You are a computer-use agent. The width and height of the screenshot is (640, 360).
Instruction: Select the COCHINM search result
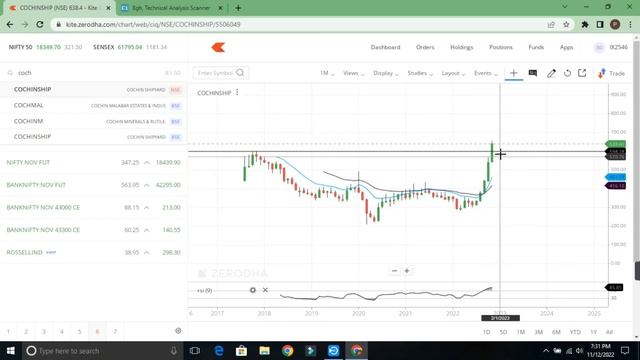point(94,121)
